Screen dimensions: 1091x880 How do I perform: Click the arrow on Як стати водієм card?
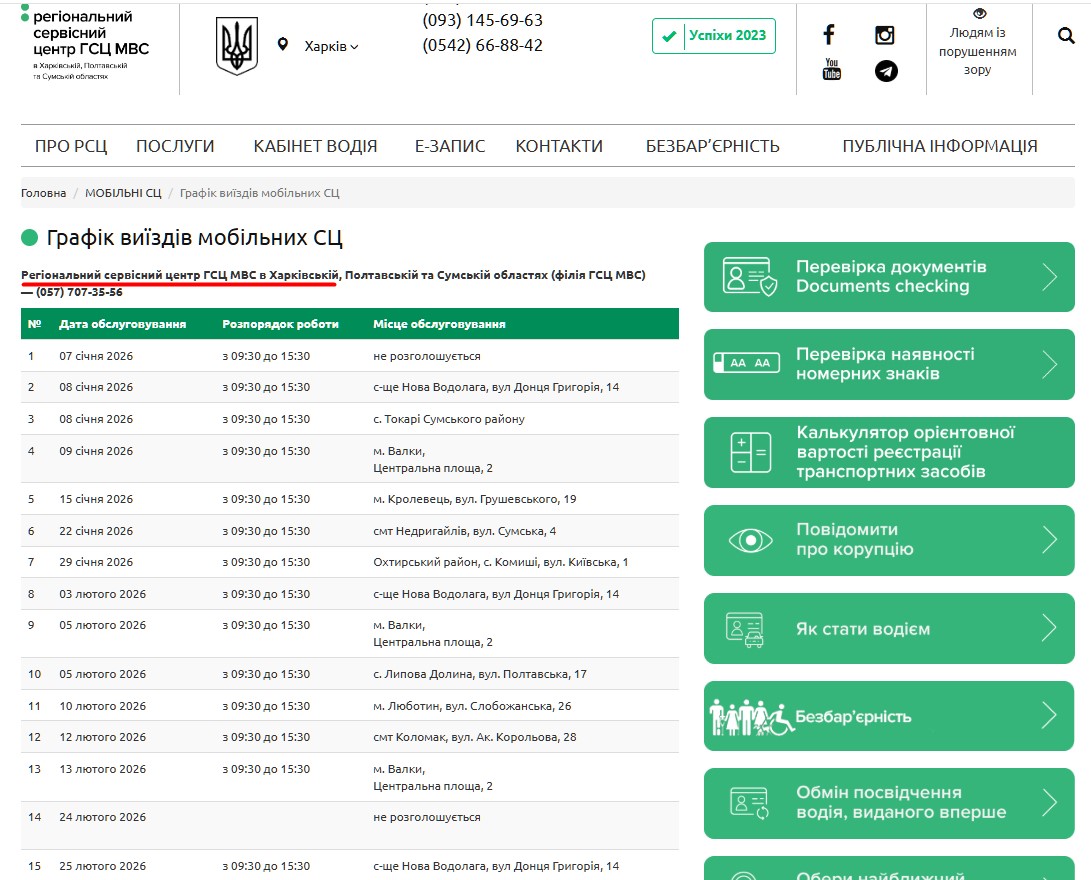click(1049, 627)
